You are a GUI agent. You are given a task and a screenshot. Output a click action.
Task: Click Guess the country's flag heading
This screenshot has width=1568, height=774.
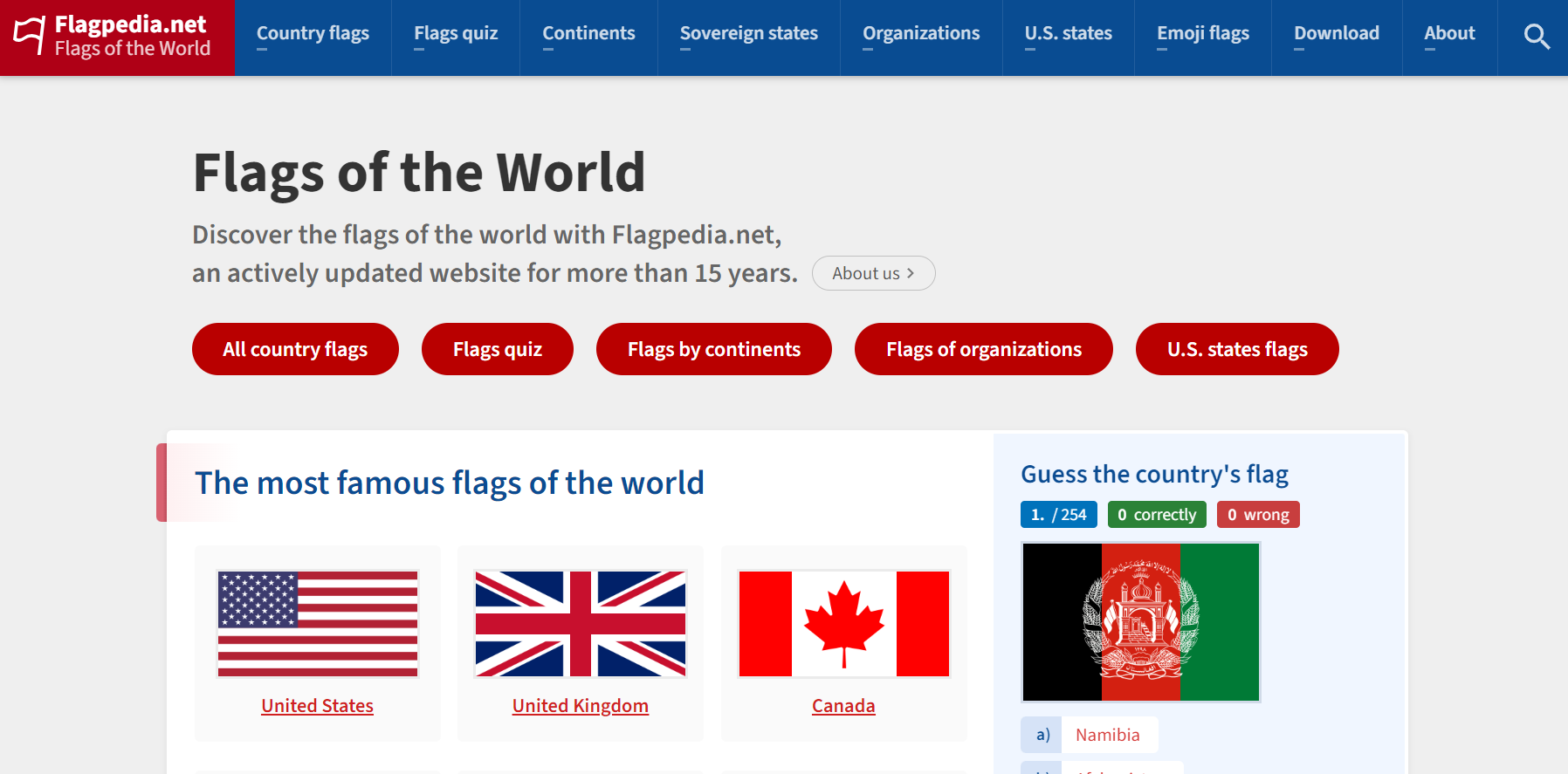1154,474
